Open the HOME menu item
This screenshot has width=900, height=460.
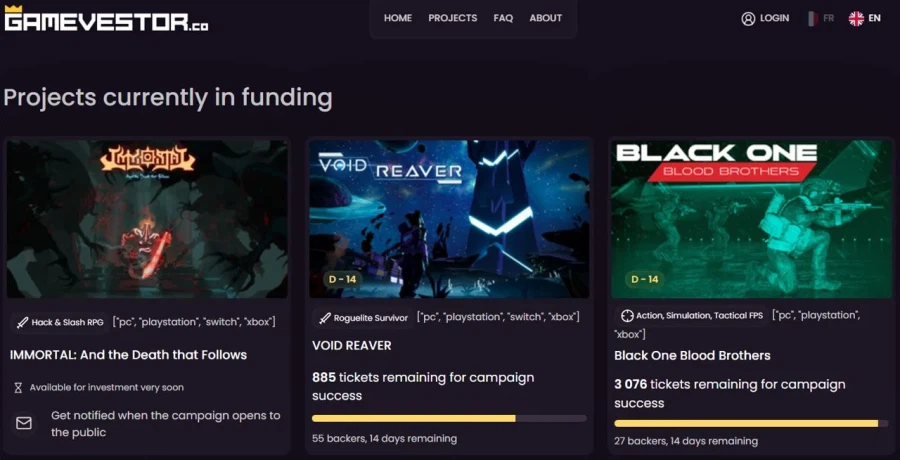point(398,18)
